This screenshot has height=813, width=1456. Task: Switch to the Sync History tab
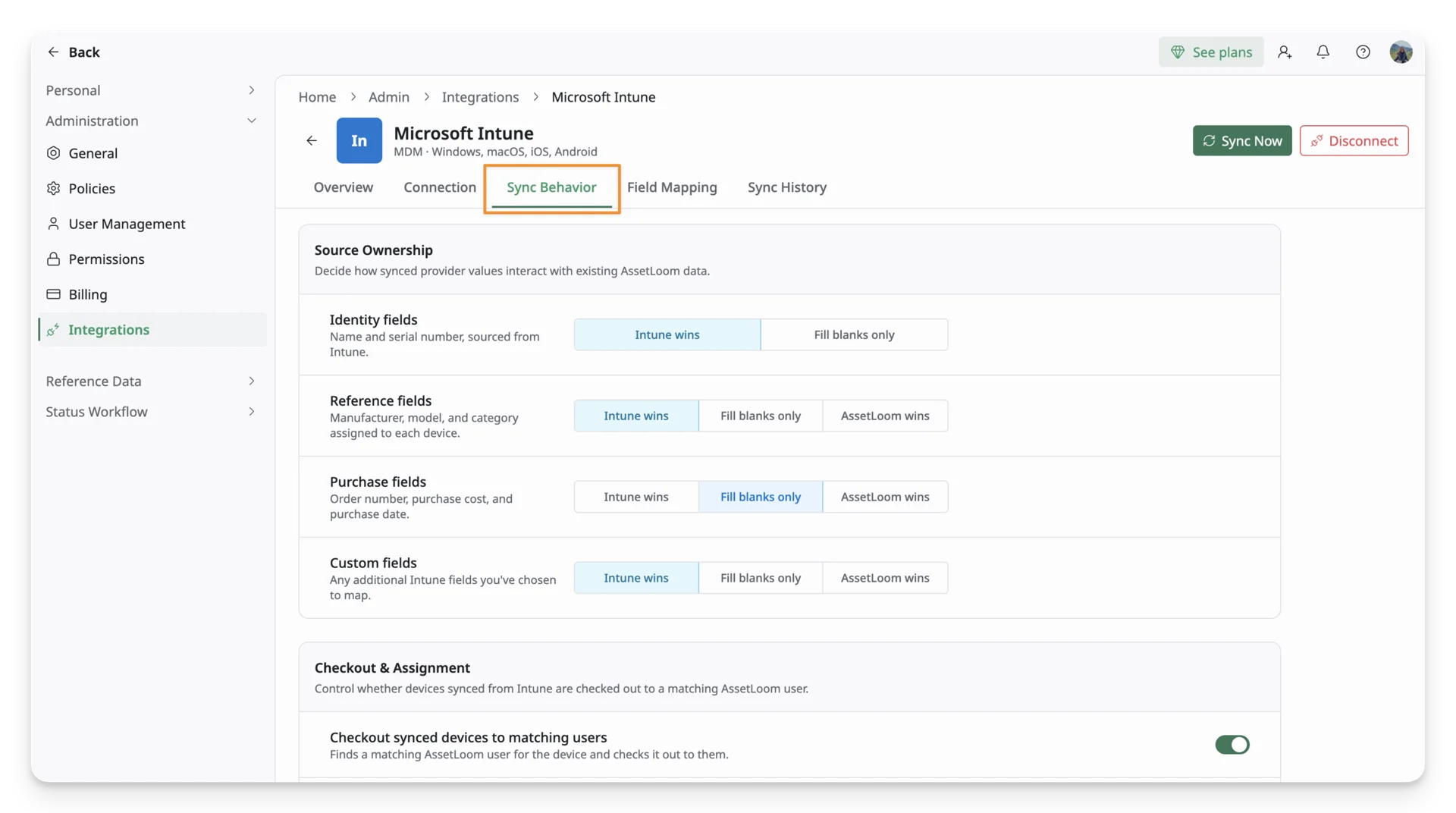click(x=787, y=187)
